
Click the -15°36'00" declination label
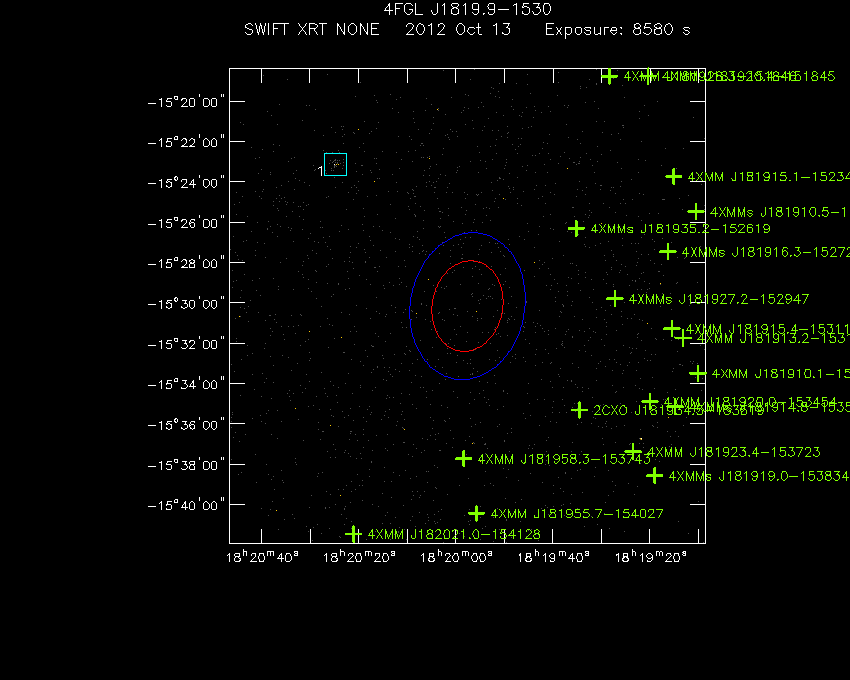coord(186,425)
